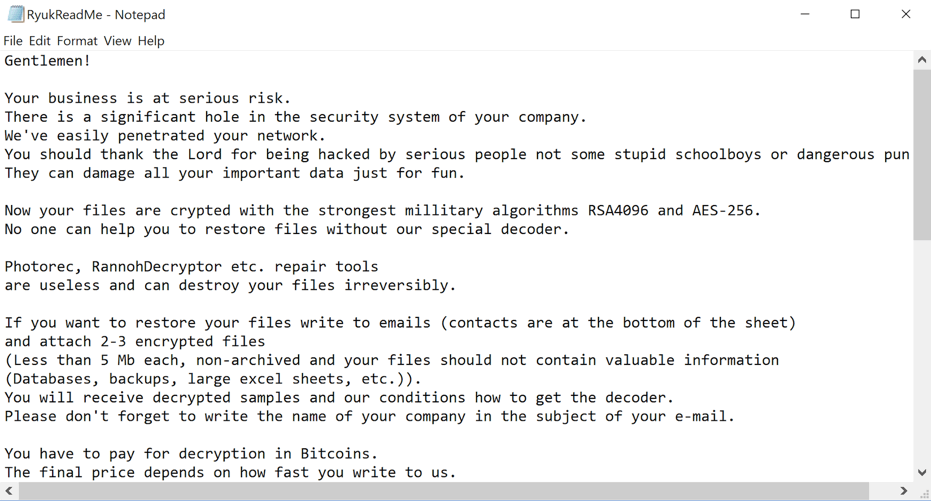Viewport: 931px width, 501px height.
Task: Open the File menu
Action: coord(13,41)
